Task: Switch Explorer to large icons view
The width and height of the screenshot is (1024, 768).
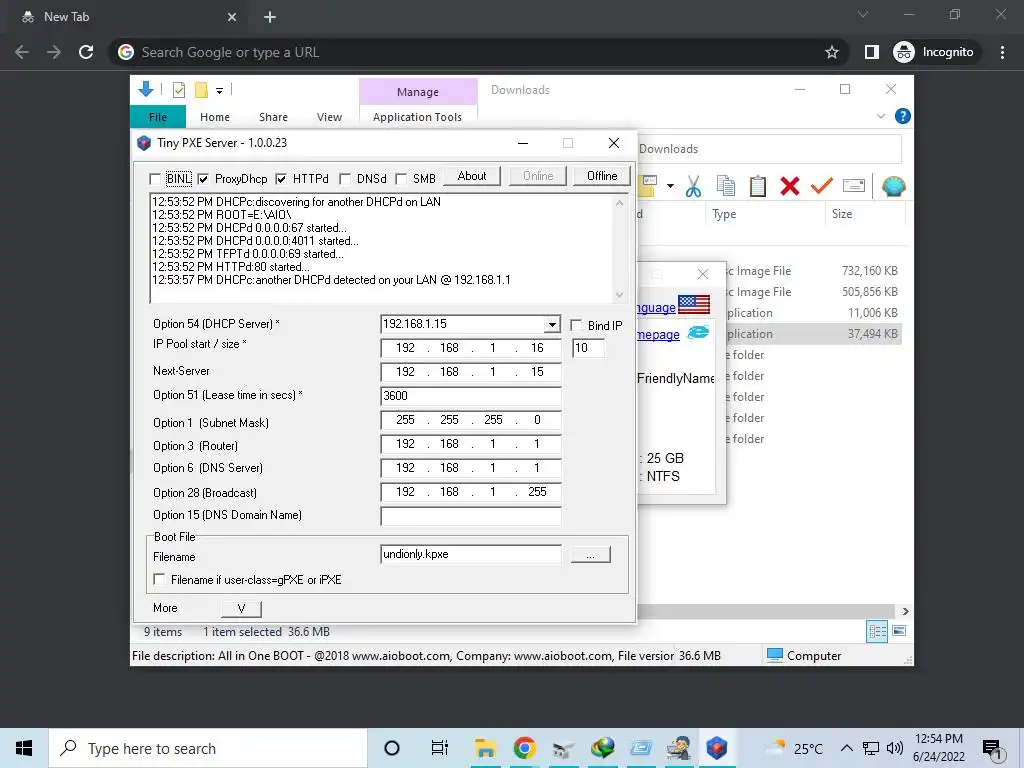Action: tap(899, 631)
